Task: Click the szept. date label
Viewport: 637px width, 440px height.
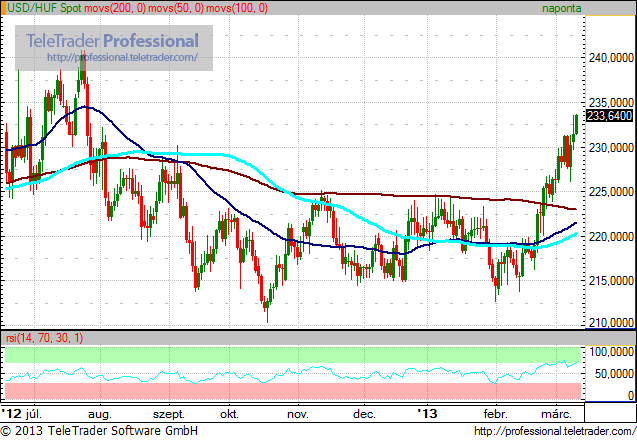Action: click(169, 415)
